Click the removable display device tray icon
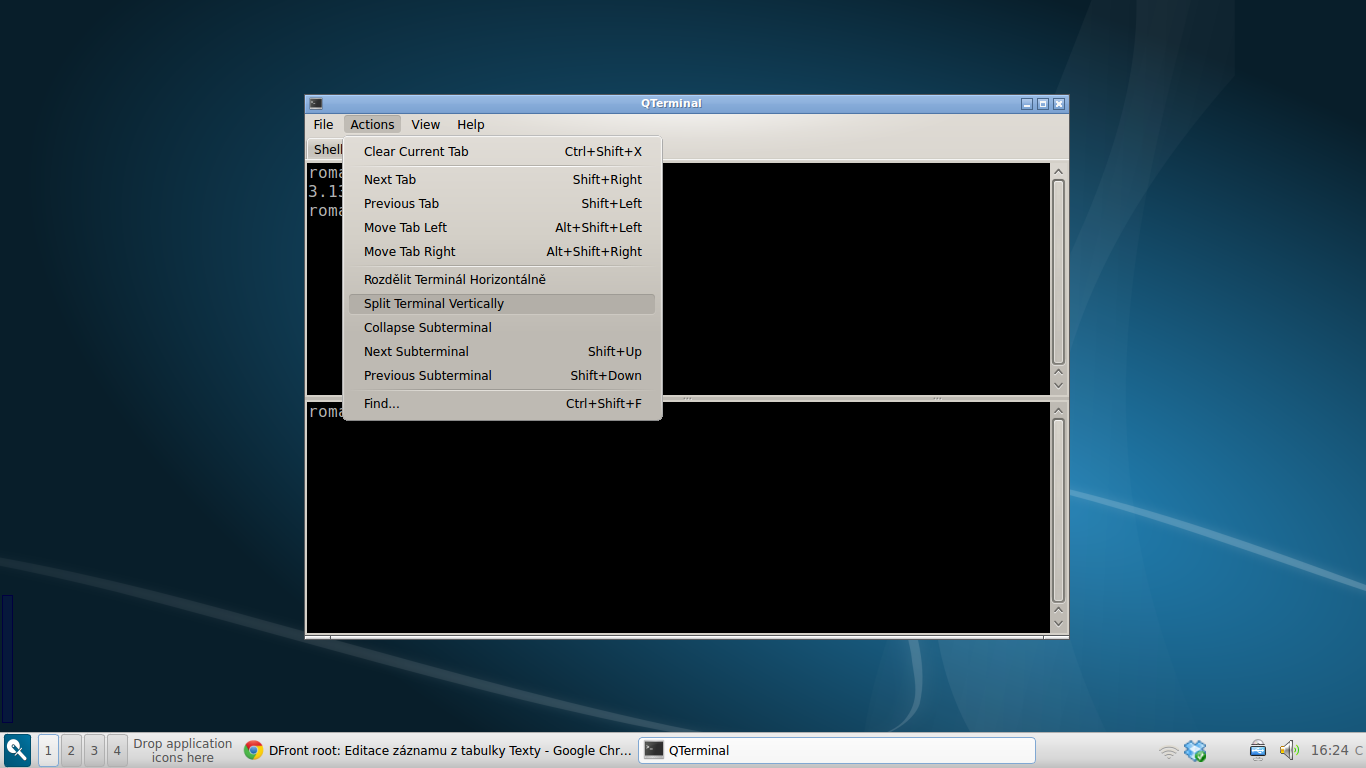The height and width of the screenshot is (768, 1366). tap(1257, 750)
